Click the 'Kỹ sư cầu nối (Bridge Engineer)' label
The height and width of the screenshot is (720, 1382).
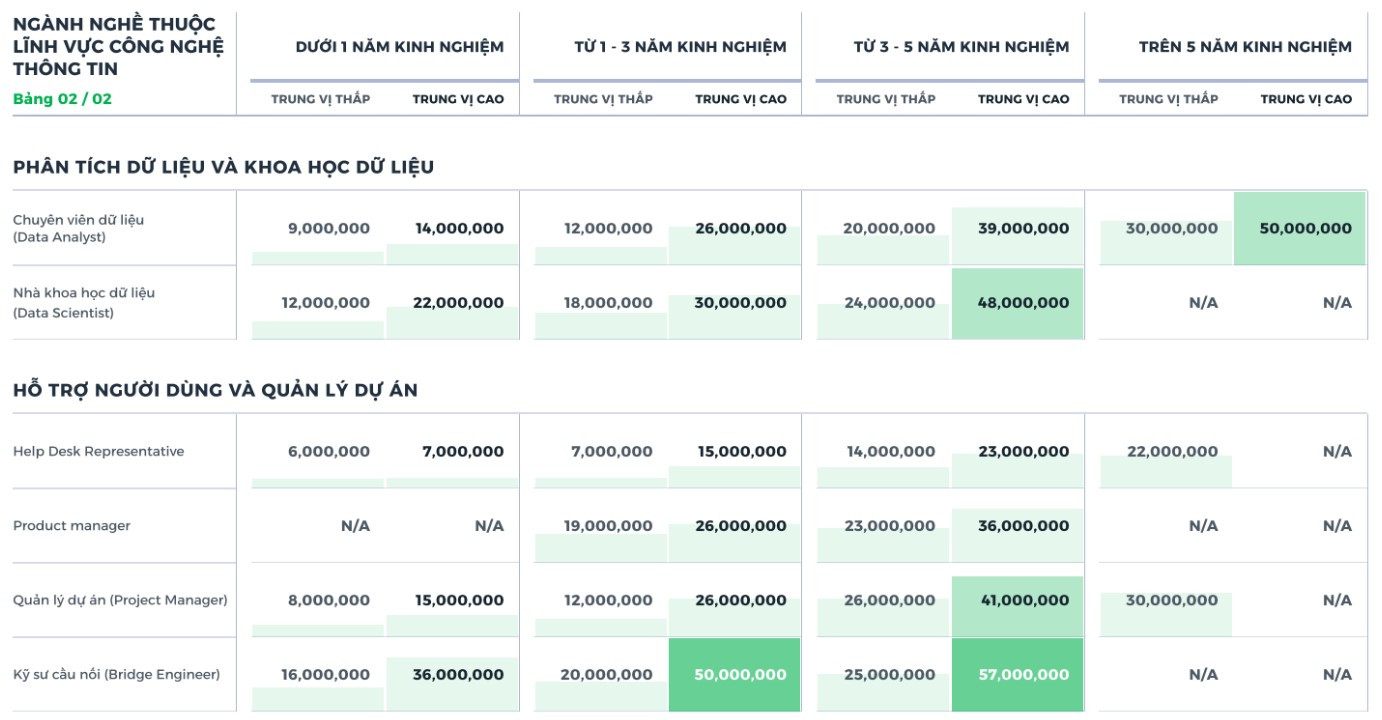coord(116,674)
